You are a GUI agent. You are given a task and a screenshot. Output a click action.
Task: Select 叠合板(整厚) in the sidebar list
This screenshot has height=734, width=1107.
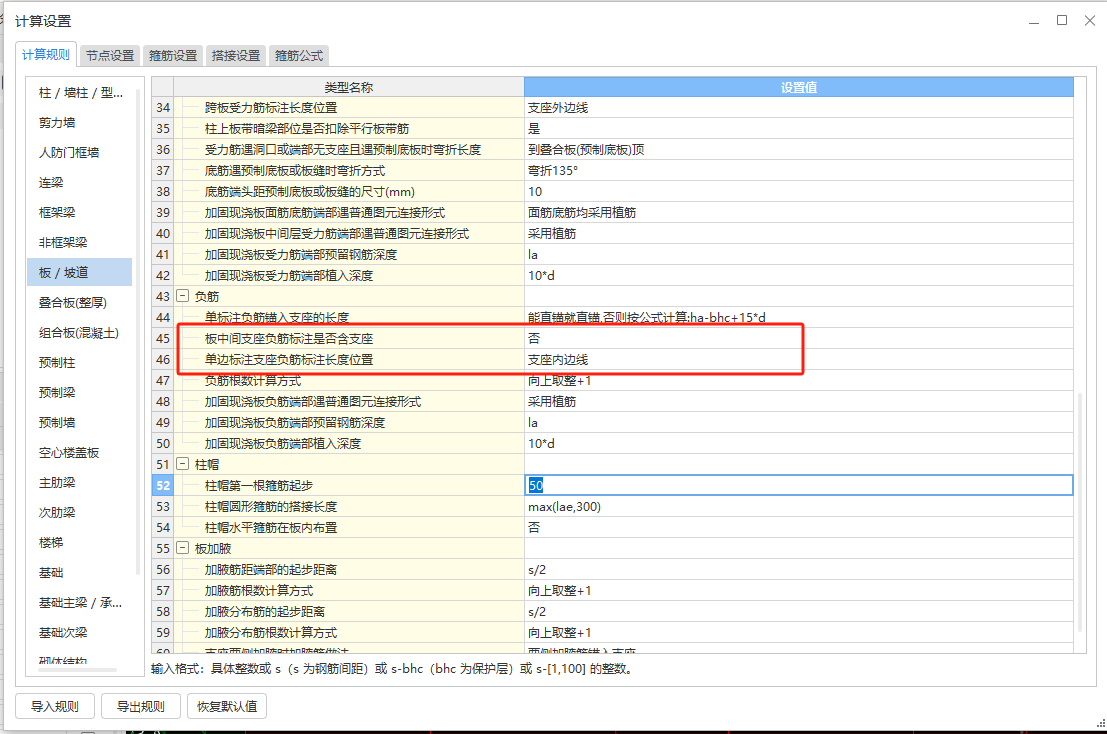pos(80,303)
